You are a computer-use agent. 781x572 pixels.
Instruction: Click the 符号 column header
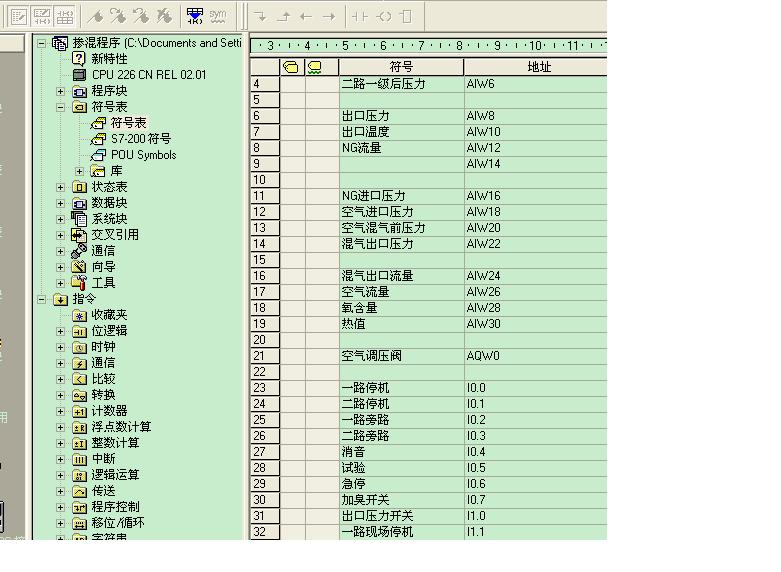pos(401,67)
